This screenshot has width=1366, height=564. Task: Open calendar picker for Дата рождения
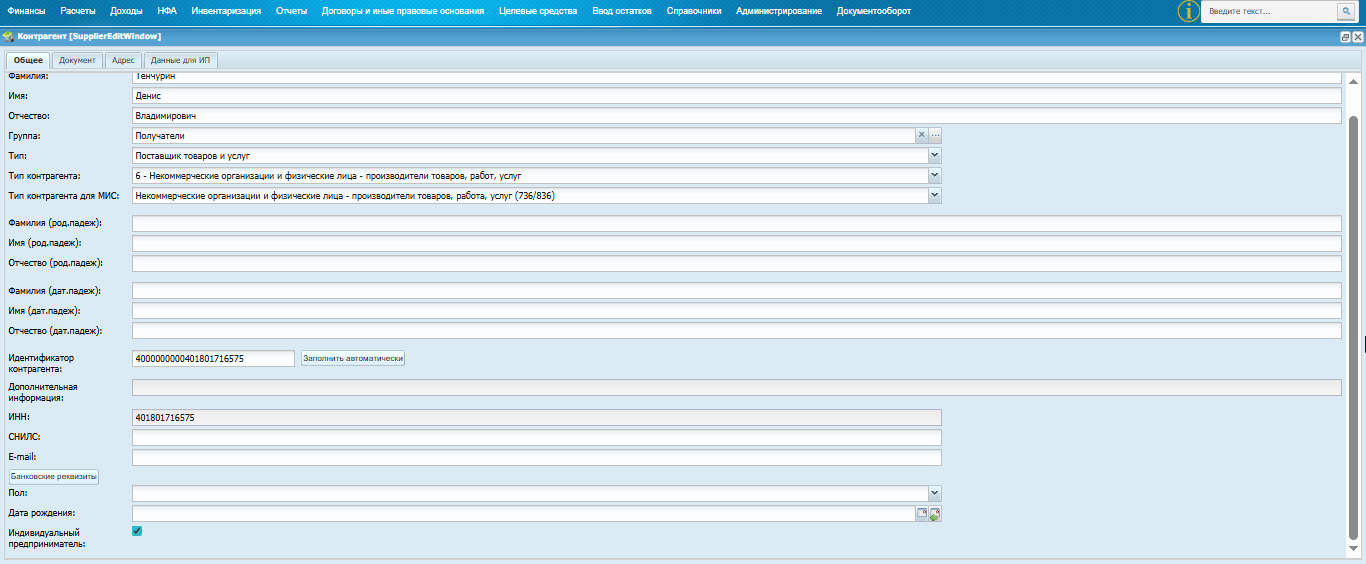click(x=922, y=514)
